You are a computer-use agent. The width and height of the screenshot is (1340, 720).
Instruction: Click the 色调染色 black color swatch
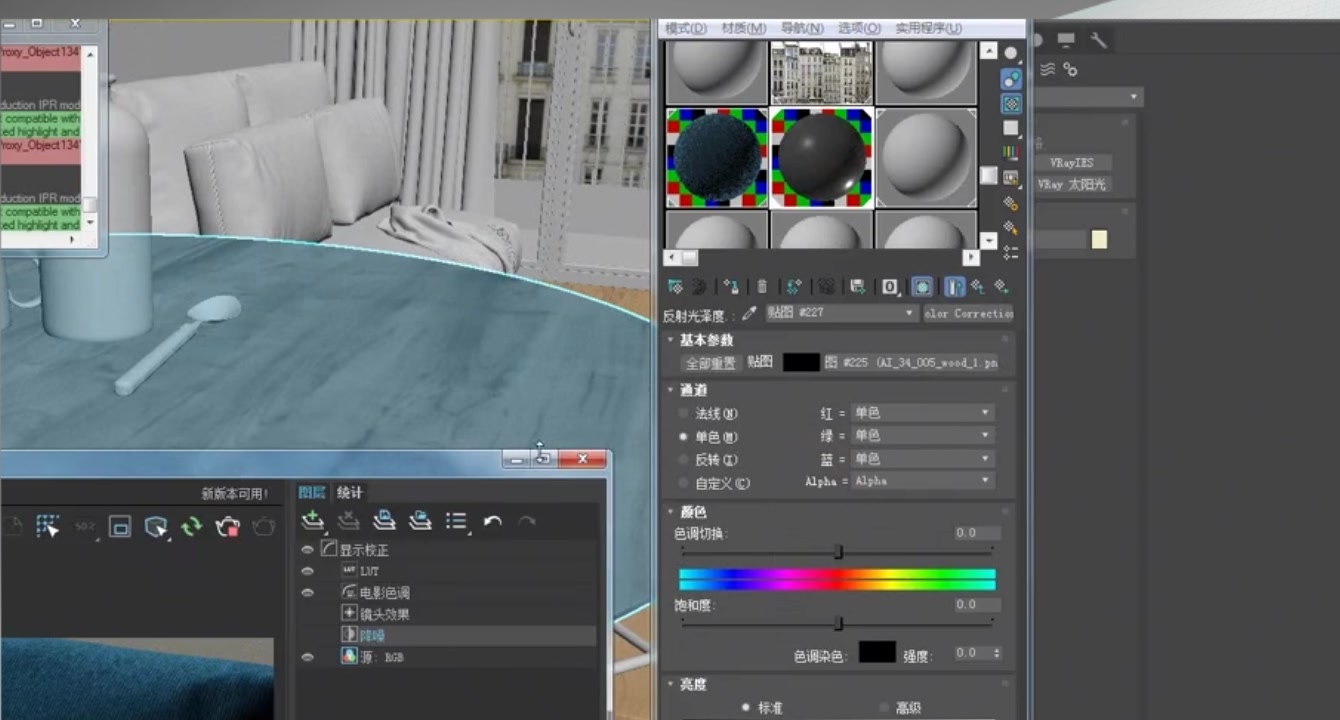click(x=877, y=653)
